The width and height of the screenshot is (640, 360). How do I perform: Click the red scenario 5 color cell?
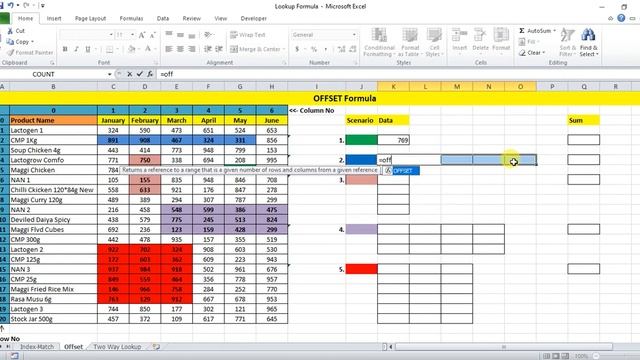coord(361,269)
